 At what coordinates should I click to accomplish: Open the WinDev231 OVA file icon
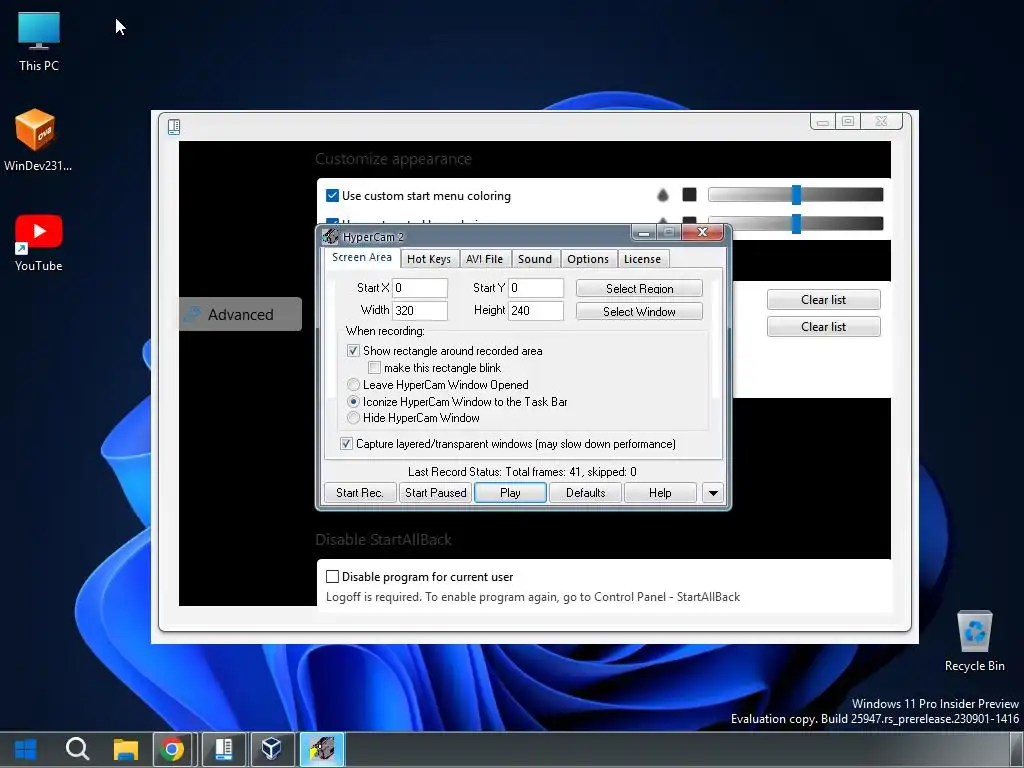point(37,140)
